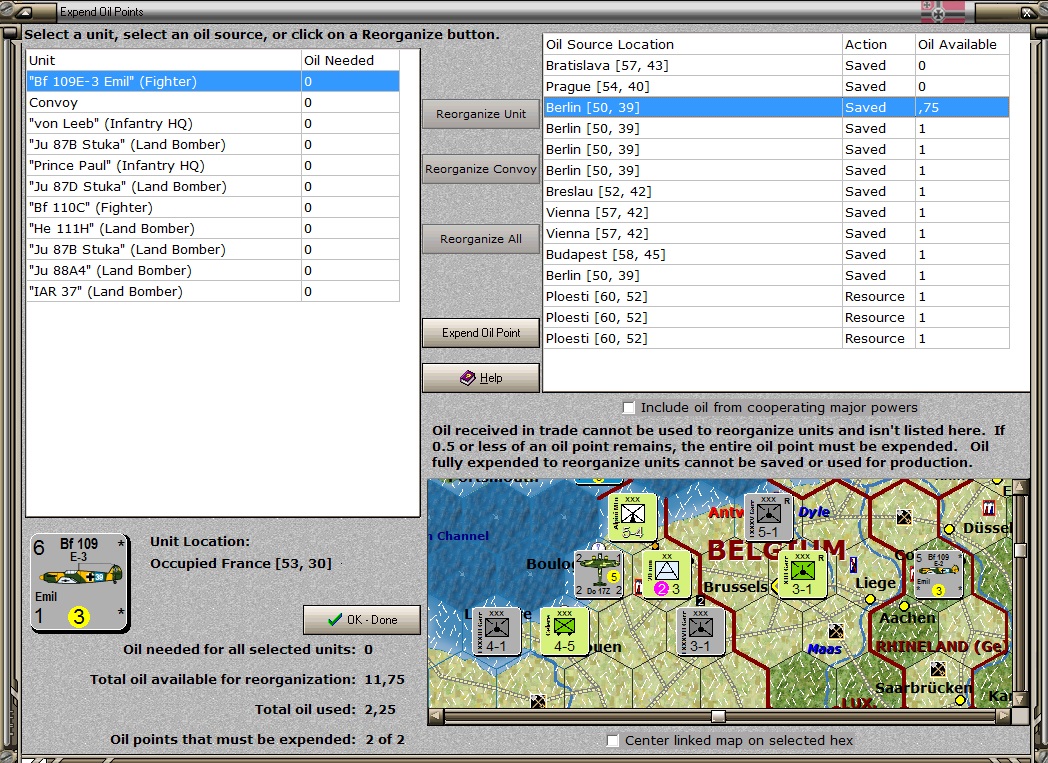
Task: Select the Alpini Mtn 5-4 counter on map
Action: point(632,518)
